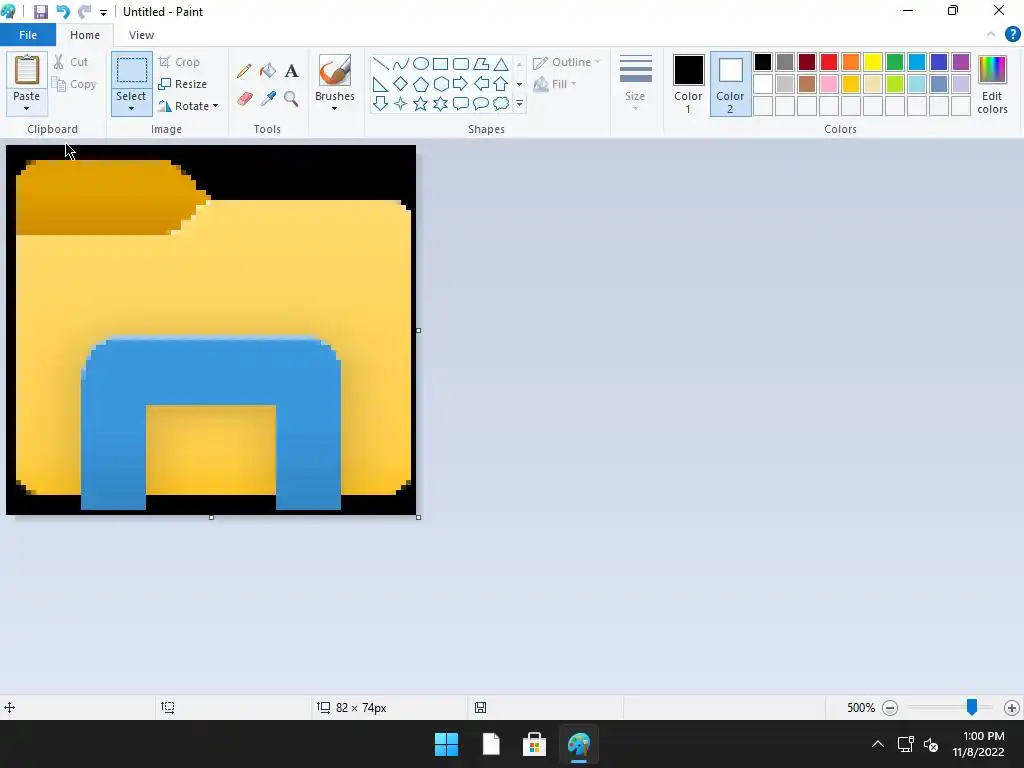The height and width of the screenshot is (768, 1024).
Task: Select the Text tool
Action: click(x=291, y=71)
